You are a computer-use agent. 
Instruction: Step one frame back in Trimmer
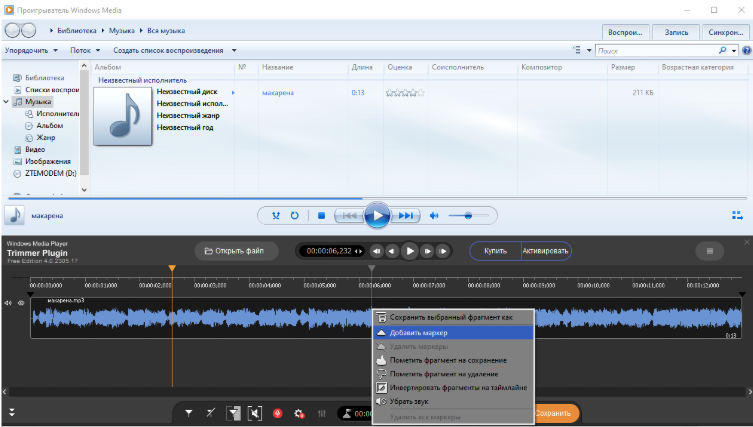392,251
